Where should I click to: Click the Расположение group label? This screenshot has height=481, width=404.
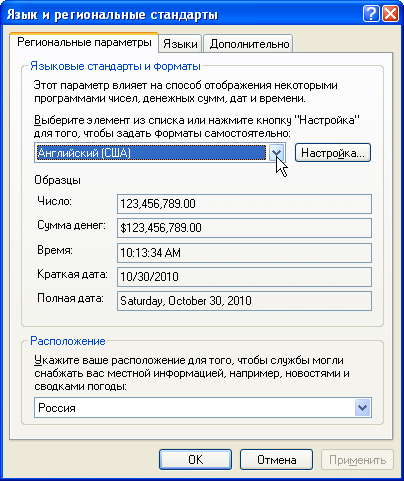pyautogui.click(x=68, y=341)
